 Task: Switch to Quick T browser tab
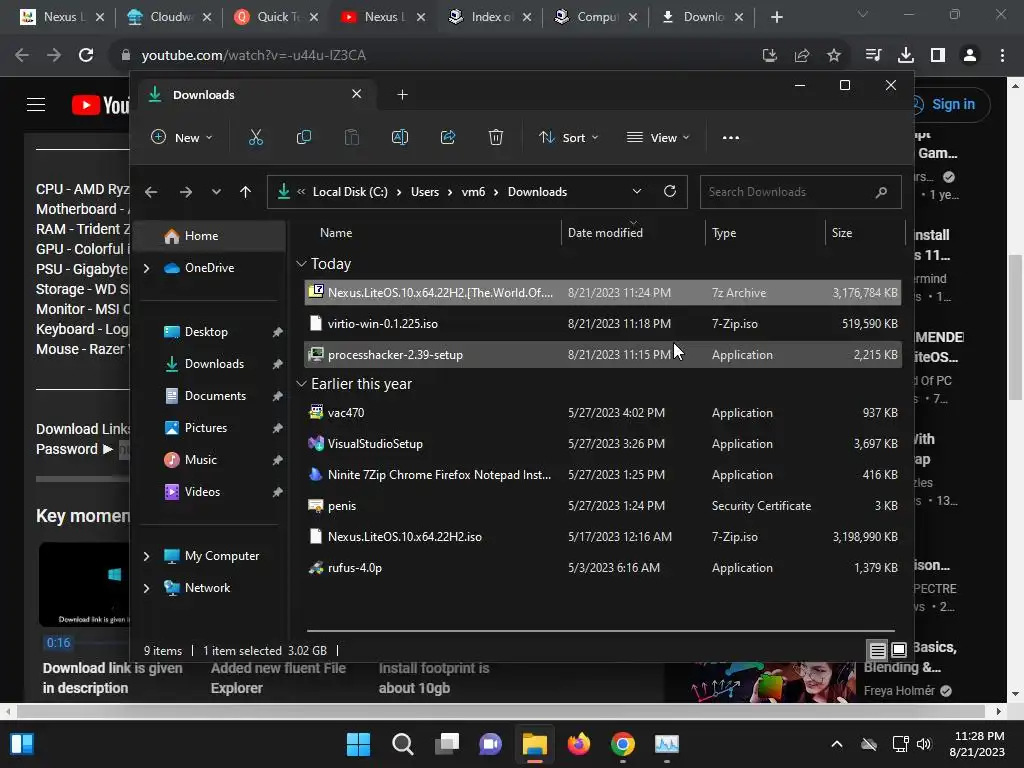pyautogui.click(x=276, y=17)
